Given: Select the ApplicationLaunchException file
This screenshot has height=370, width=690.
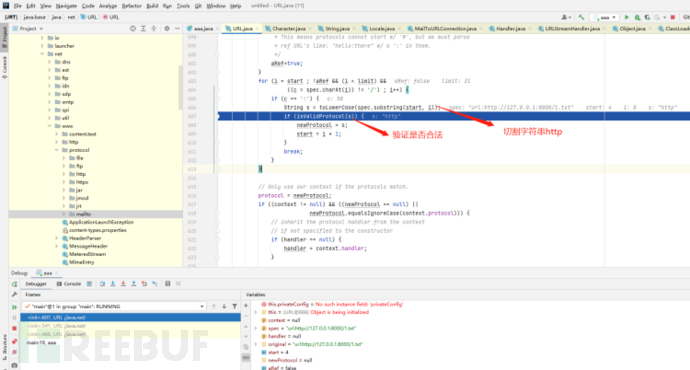Looking at the screenshot, I should (101, 222).
